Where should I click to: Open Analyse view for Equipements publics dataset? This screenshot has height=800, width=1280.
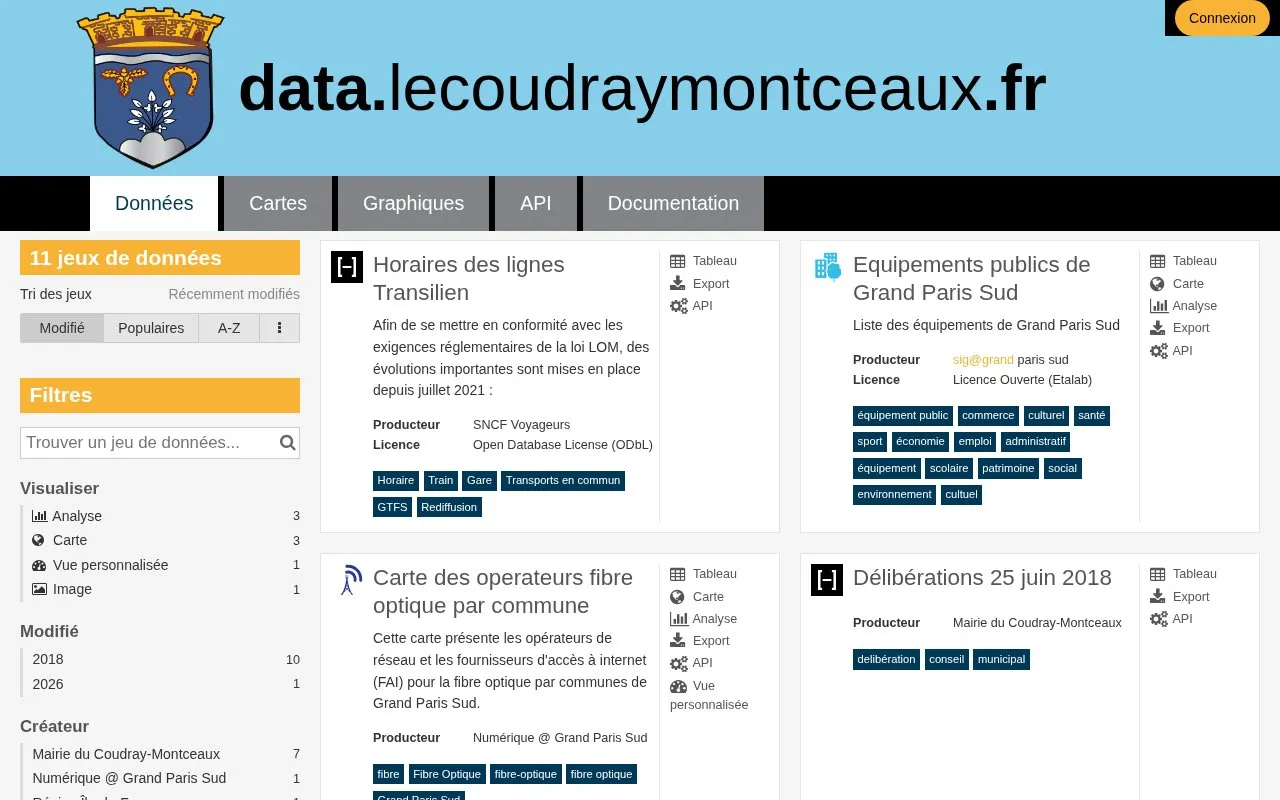[1184, 306]
